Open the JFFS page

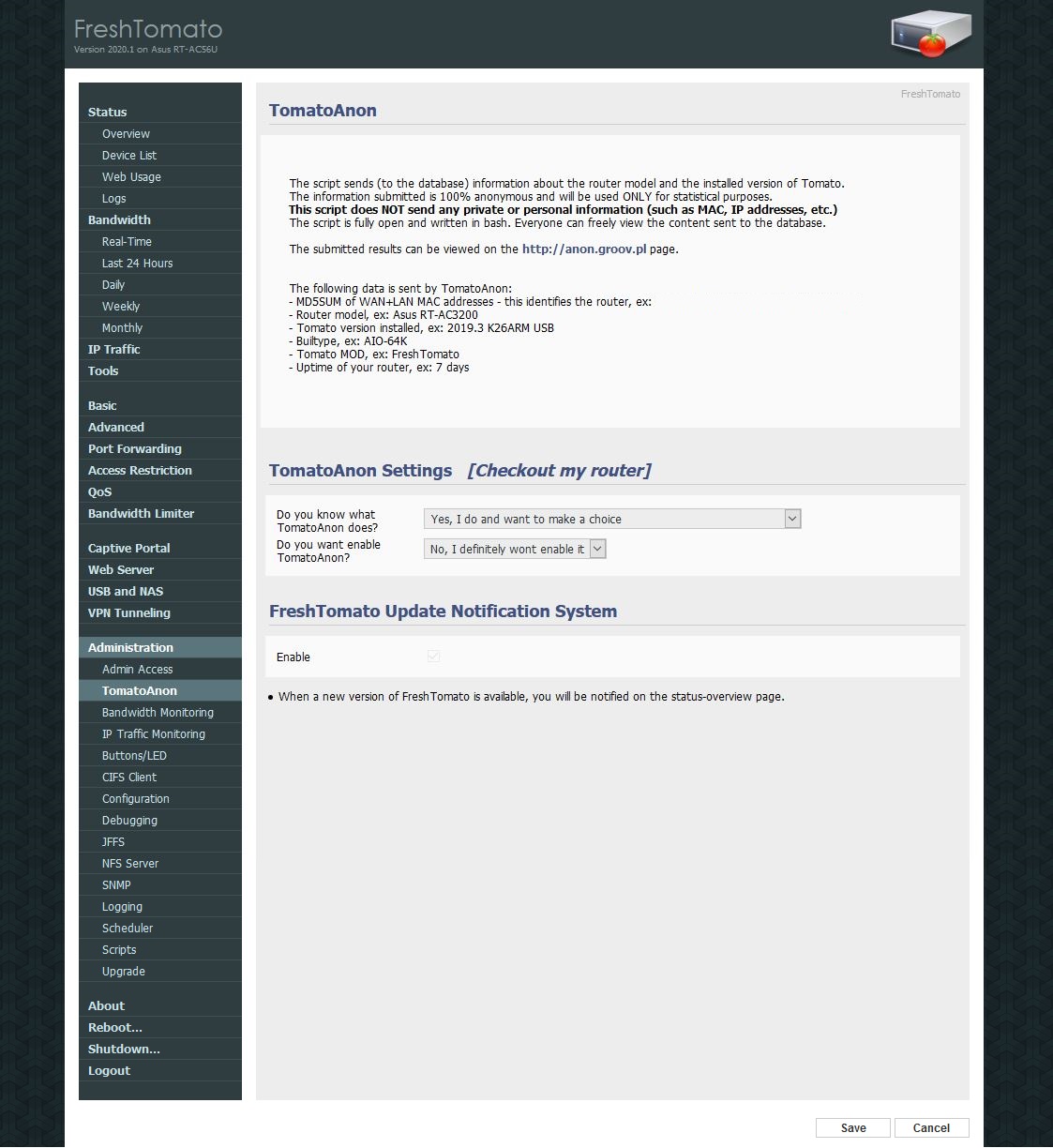coord(160,842)
